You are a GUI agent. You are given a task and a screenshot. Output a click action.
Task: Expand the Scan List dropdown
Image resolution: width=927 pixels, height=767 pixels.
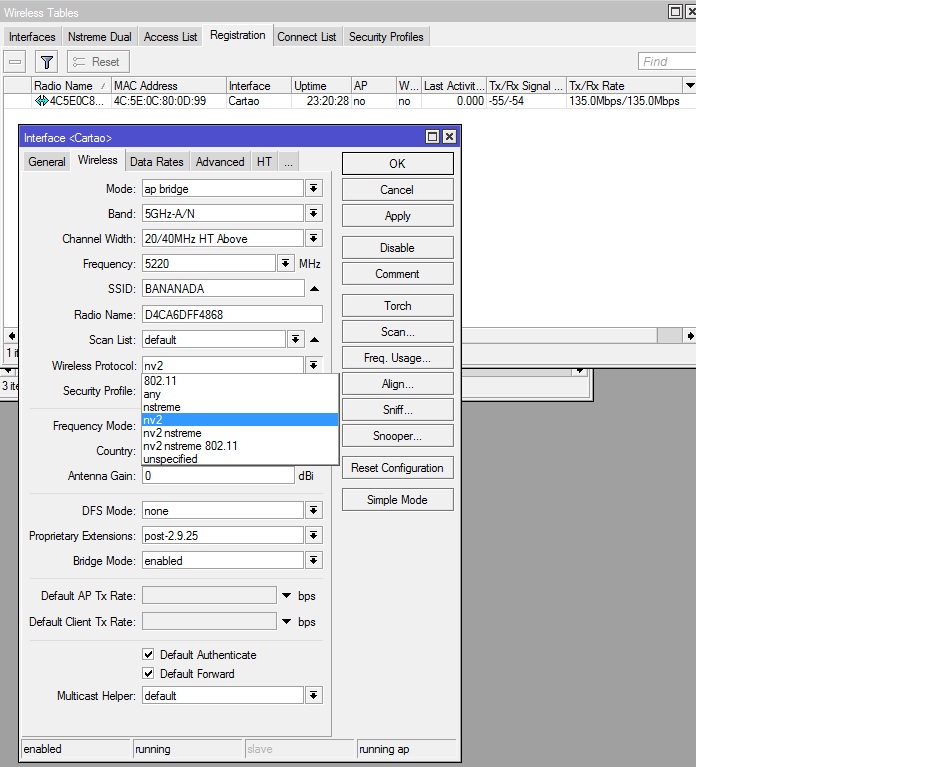point(295,339)
